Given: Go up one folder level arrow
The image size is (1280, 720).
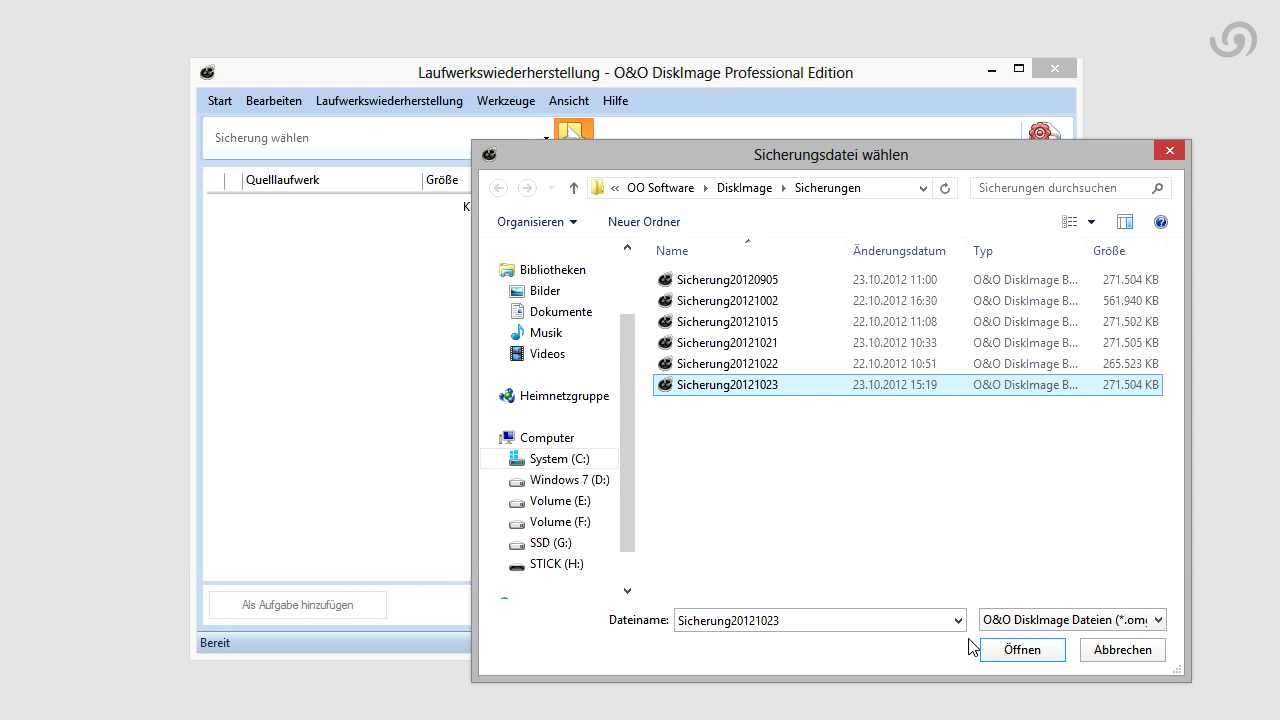Looking at the screenshot, I should (x=573, y=188).
